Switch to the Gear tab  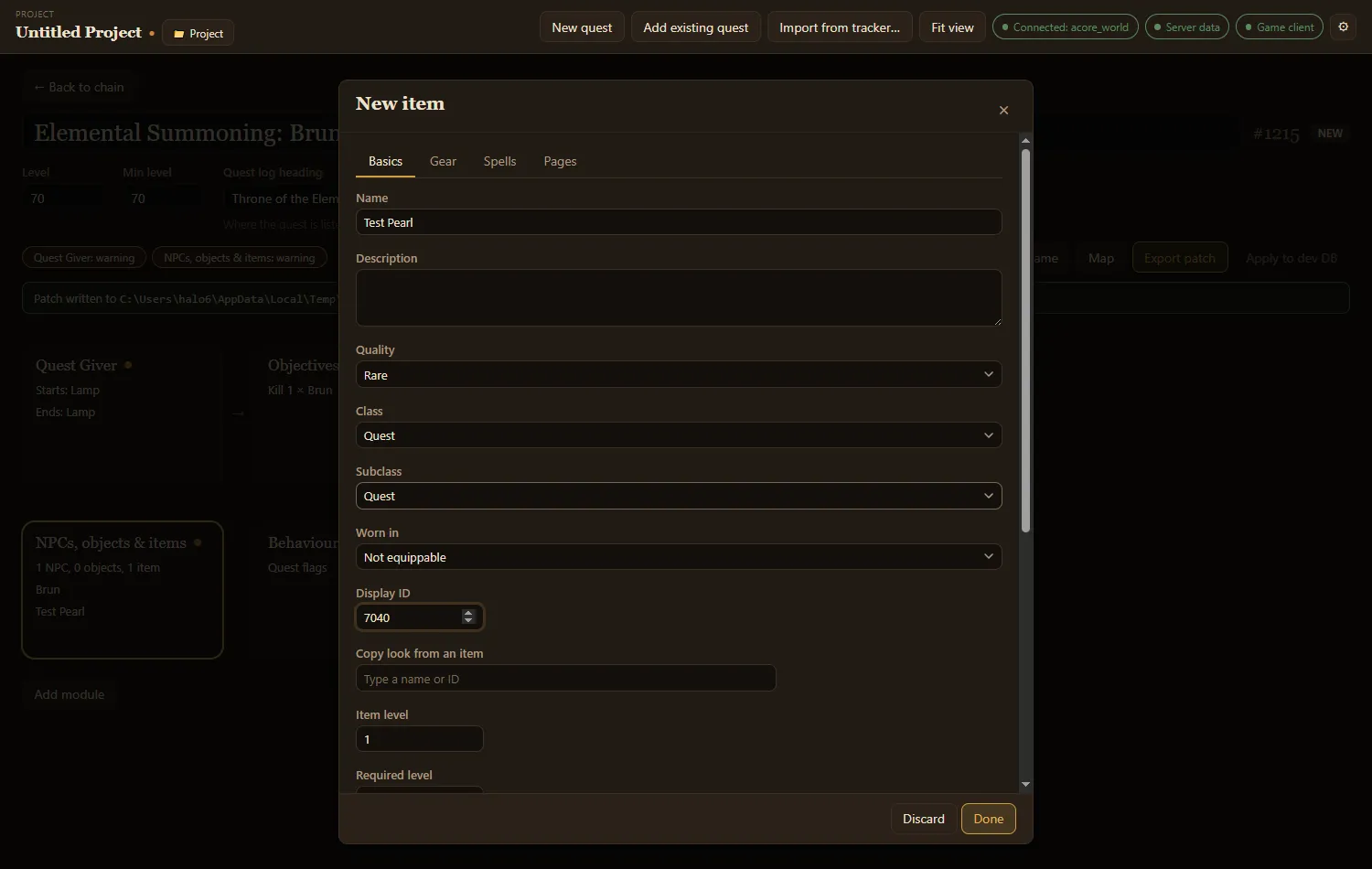443,161
